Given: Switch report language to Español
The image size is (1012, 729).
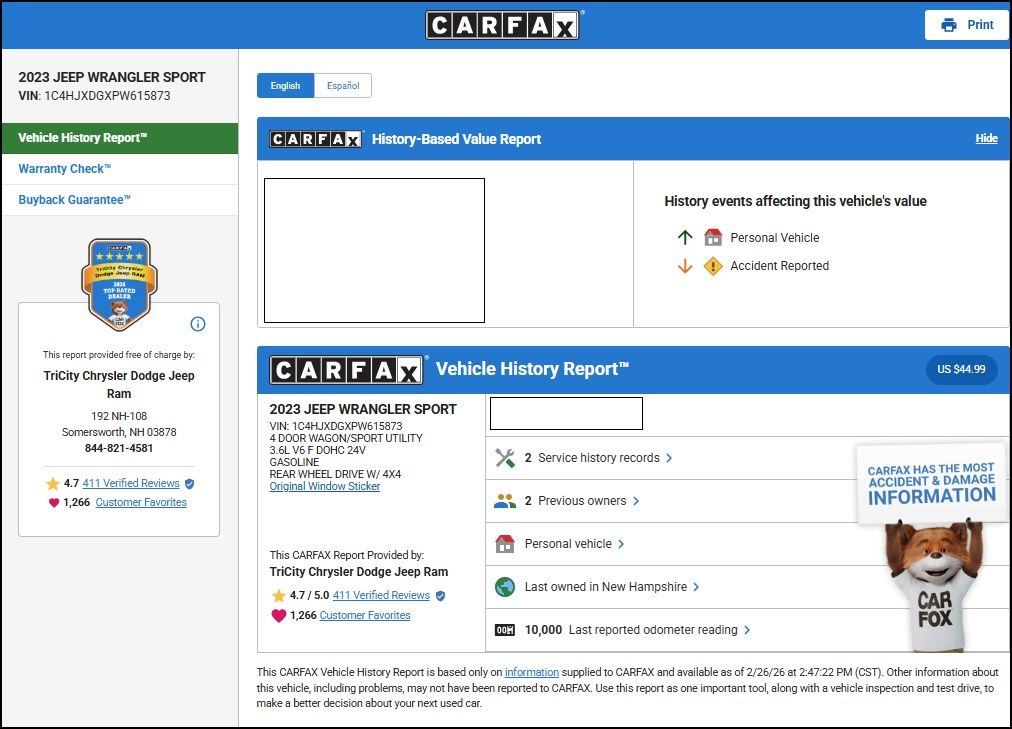Looking at the screenshot, I should pos(343,86).
